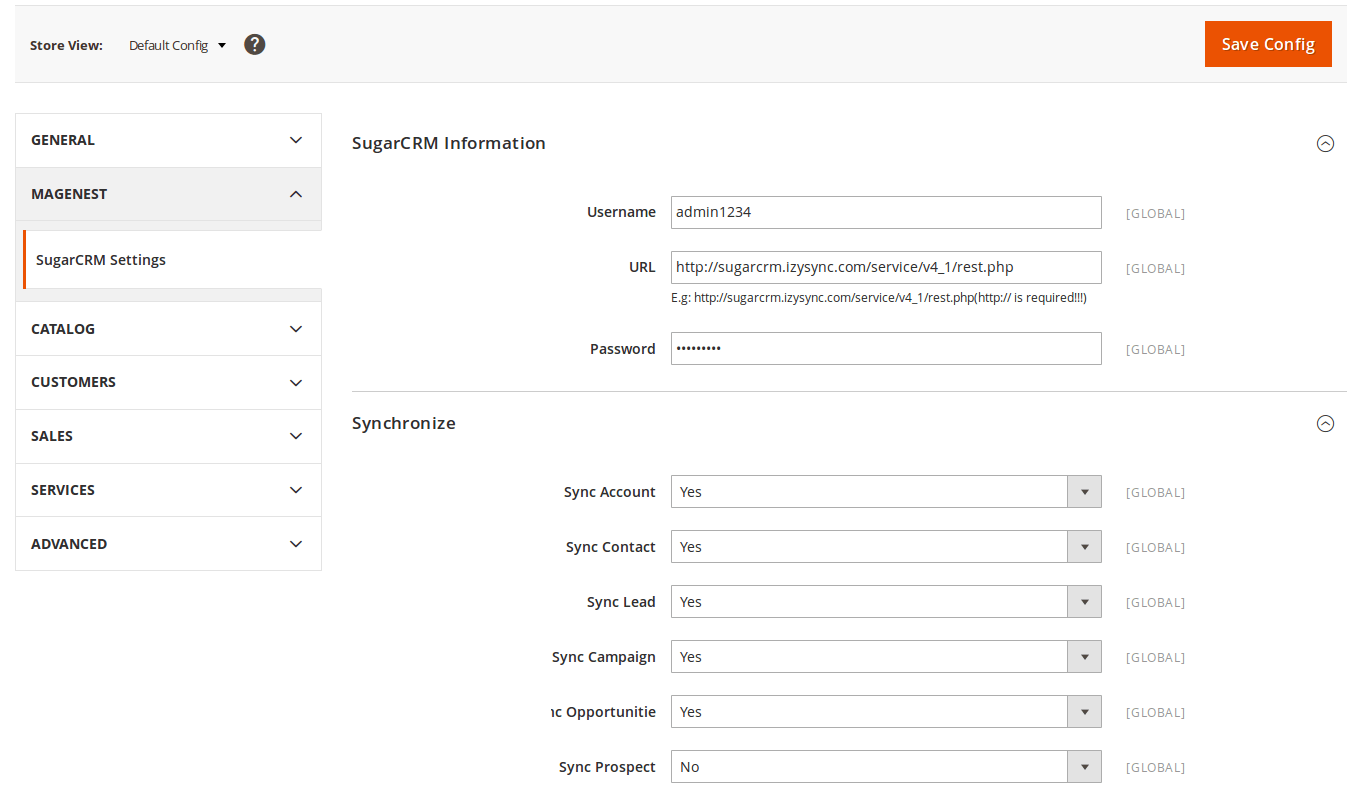The image size is (1350, 799).
Task: Open the Sync Campaign dropdown
Action: point(886,657)
